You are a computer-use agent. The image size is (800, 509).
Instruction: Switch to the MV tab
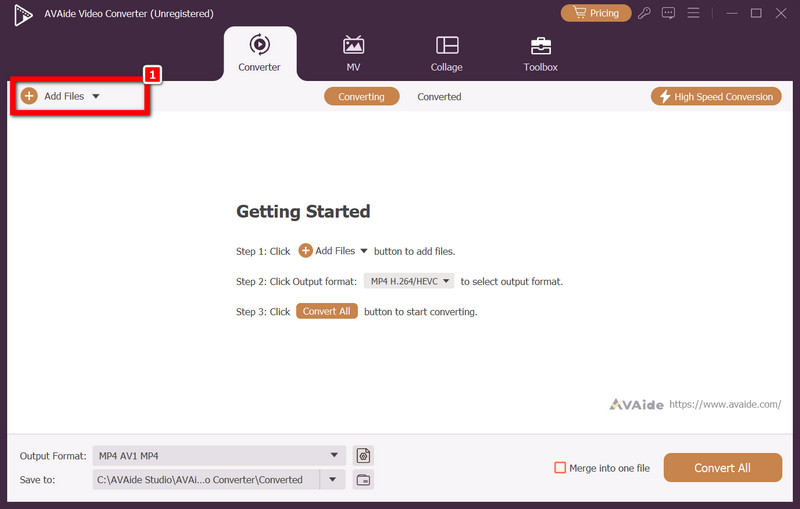(353, 53)
